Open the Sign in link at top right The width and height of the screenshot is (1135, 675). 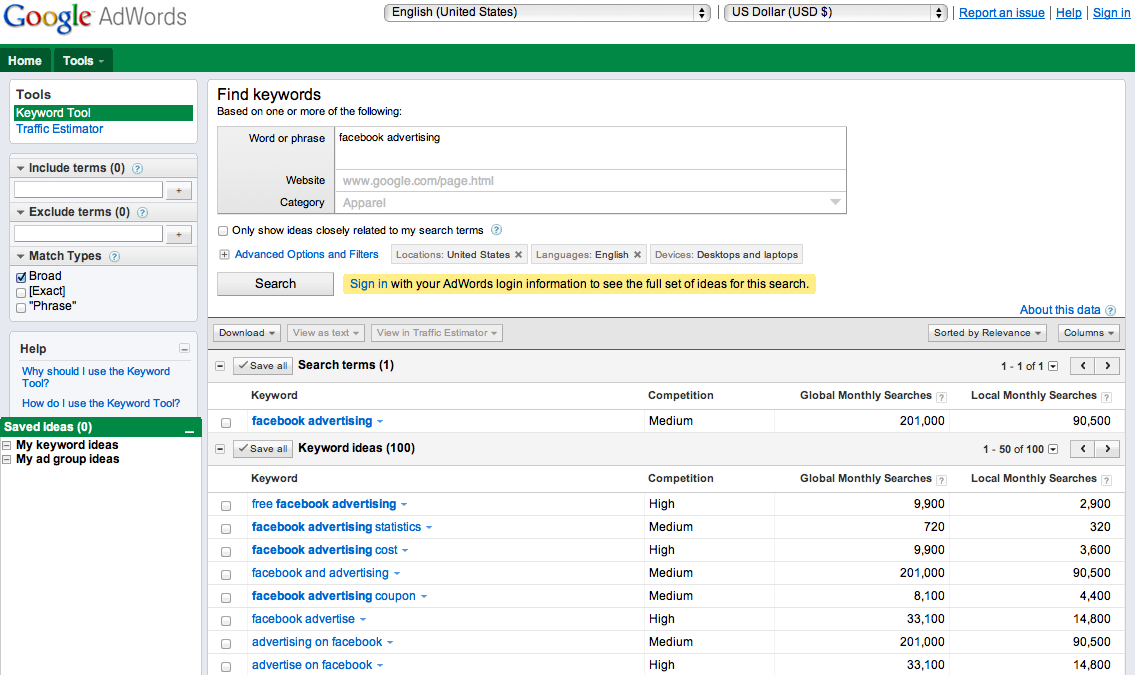[1111, 13]
